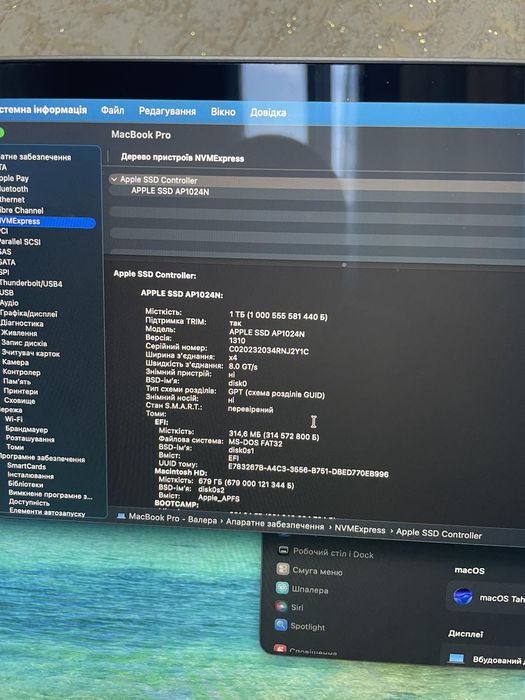The height and width of the screenshot is (700, 525).
Task: Click the BOOTCAMP volume heading
Action: (176, 503)
